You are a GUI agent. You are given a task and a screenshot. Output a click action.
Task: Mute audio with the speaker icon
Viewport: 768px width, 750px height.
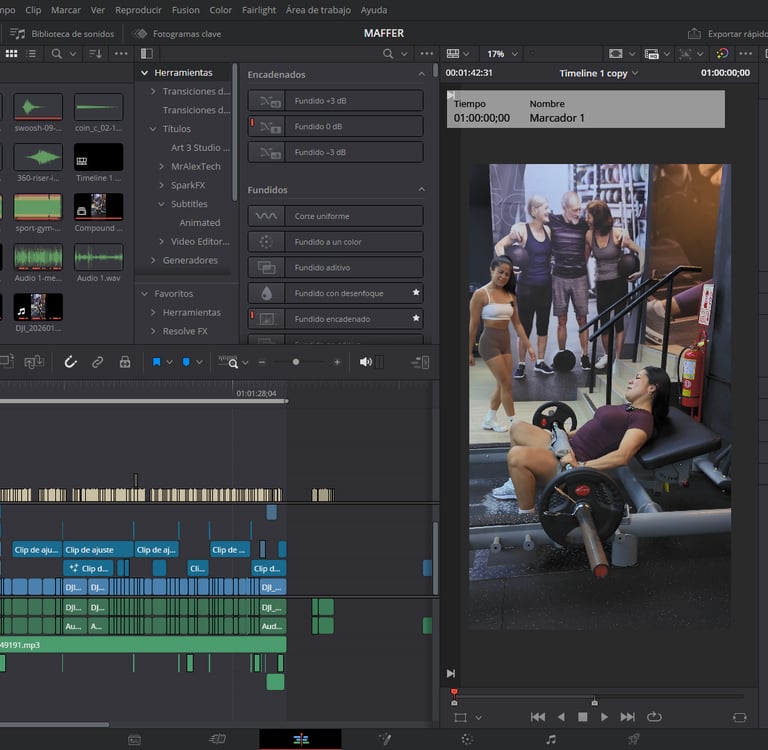[x=366, y=362]
